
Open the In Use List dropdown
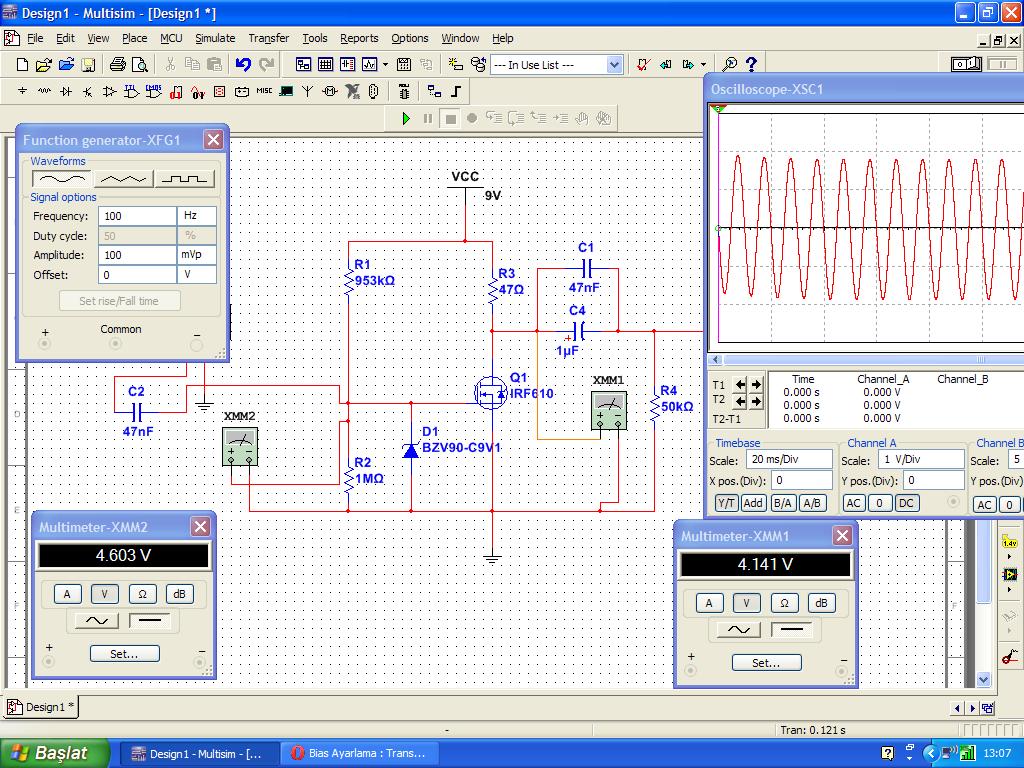point(614,65)
